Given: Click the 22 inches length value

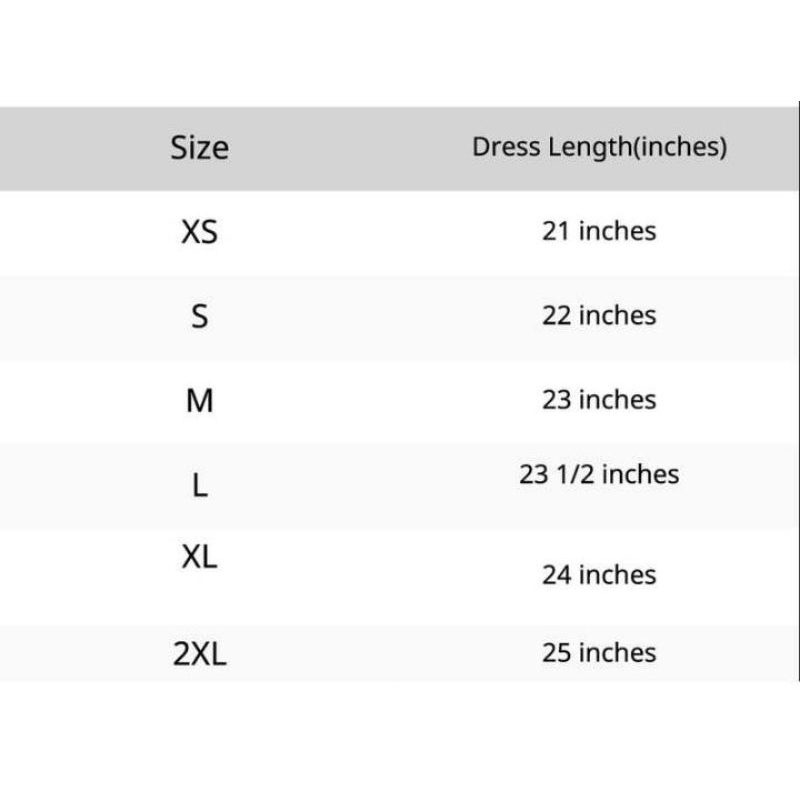Looking at the screenshot, I should [x=599, y=315].
